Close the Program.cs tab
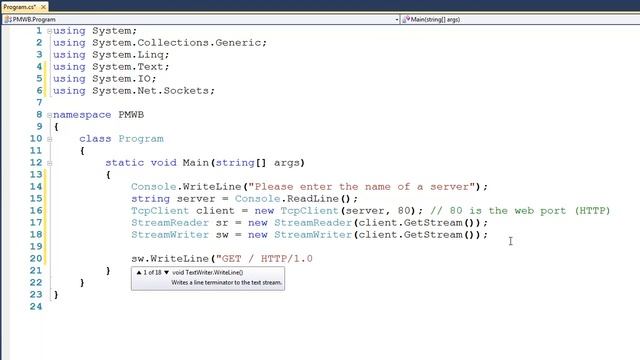The image size is (640, 360). click(x=43, y=7)
